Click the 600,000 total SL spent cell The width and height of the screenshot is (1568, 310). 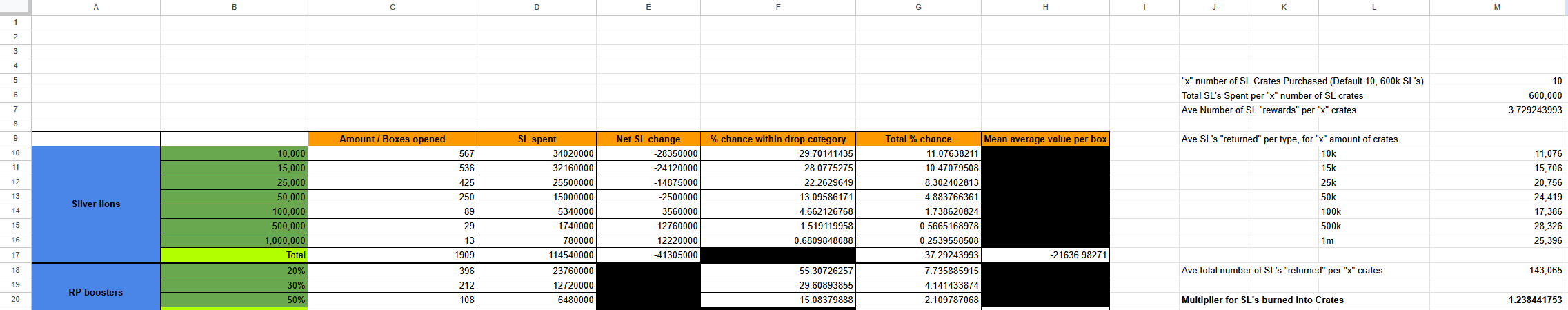[1497, 95]
